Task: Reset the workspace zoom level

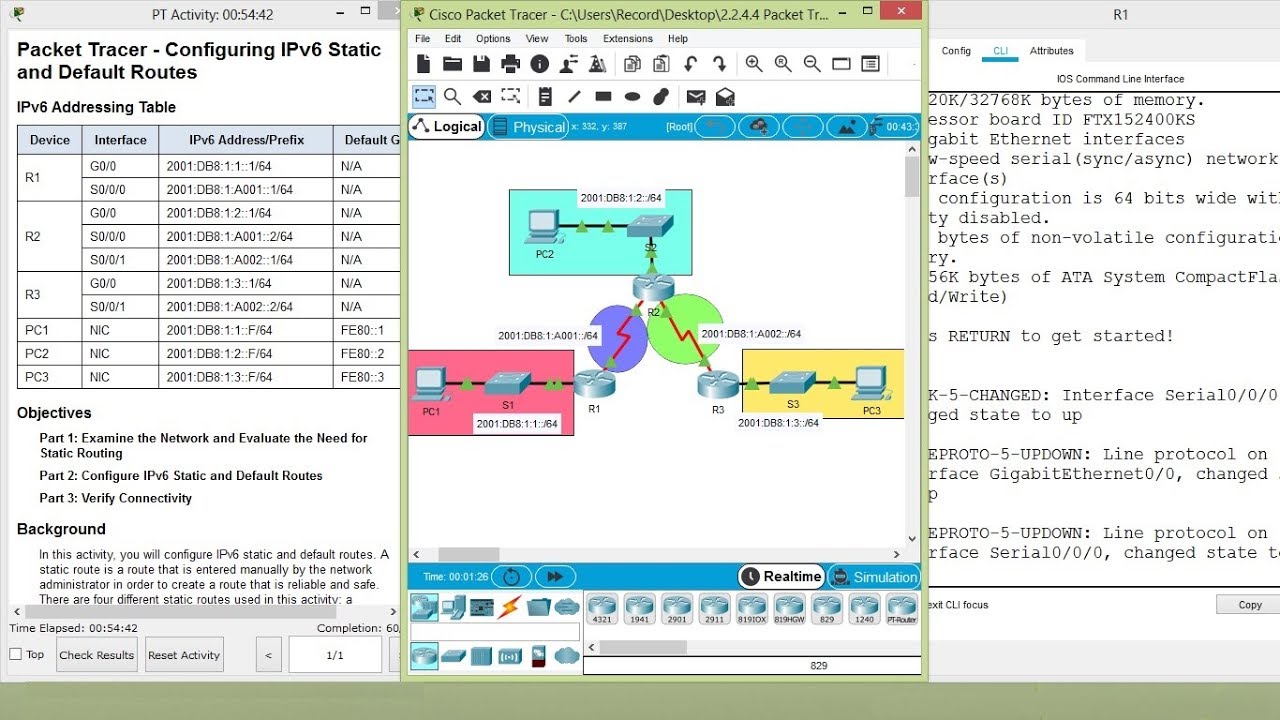Action: [x=783, y=64]
